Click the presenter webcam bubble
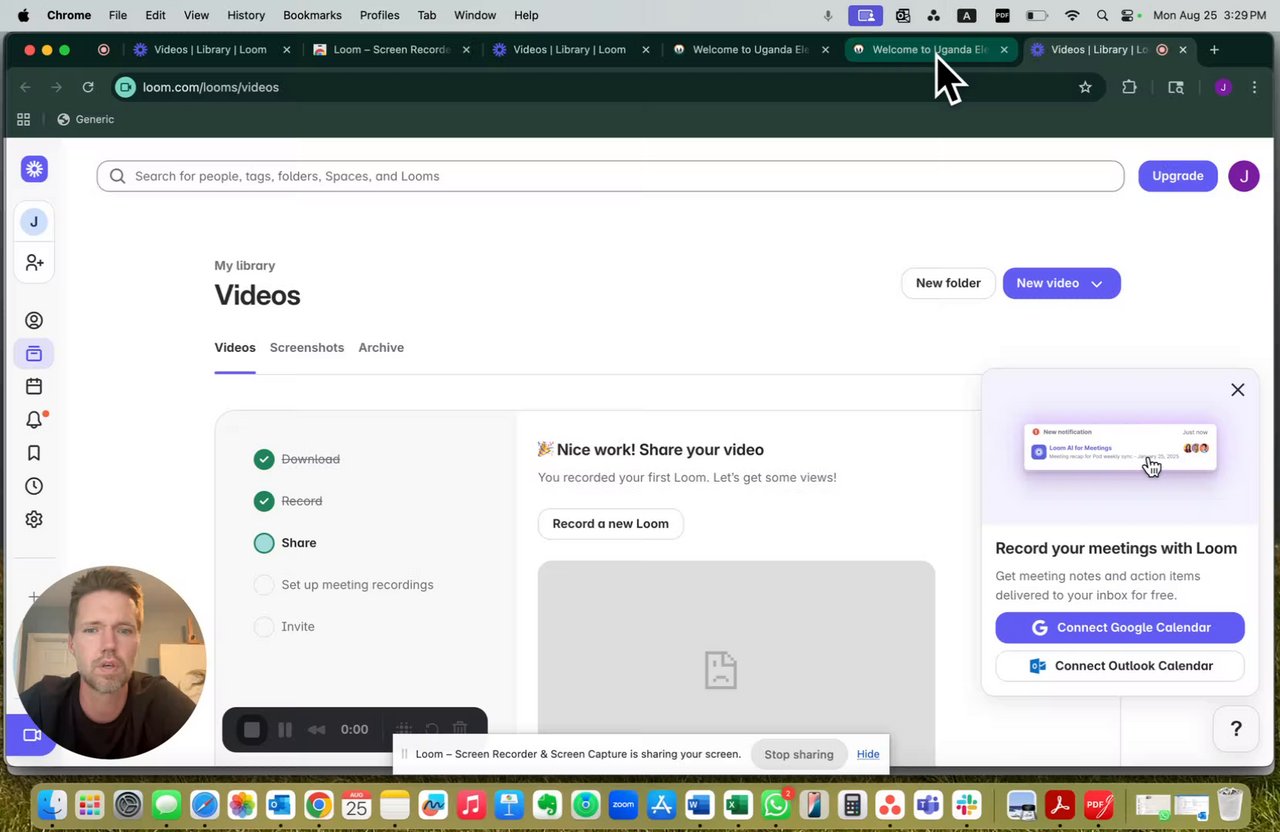Screen dimensions: 1280x832 coord(110,662)
